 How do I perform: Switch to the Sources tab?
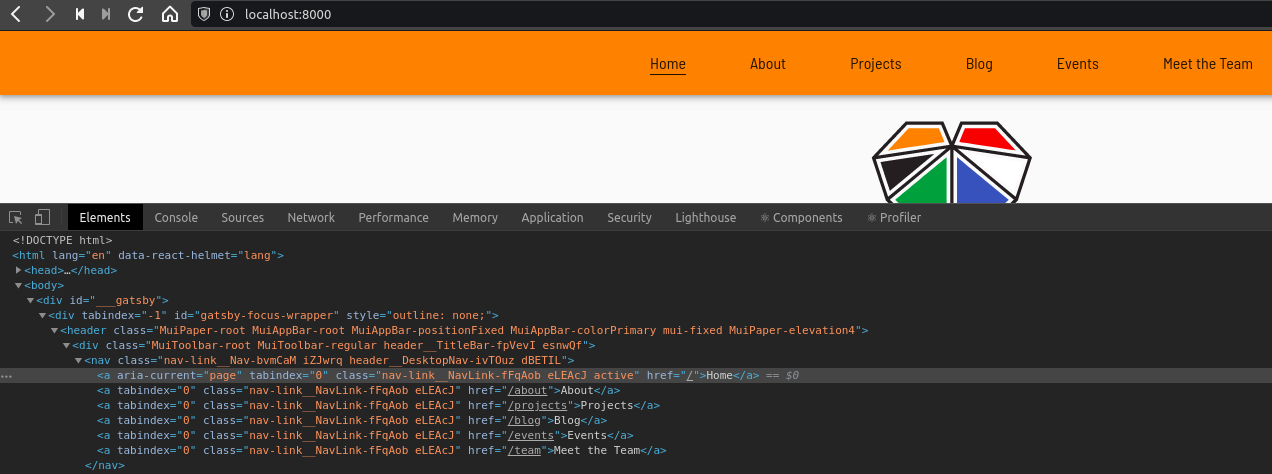coord(243,217)
